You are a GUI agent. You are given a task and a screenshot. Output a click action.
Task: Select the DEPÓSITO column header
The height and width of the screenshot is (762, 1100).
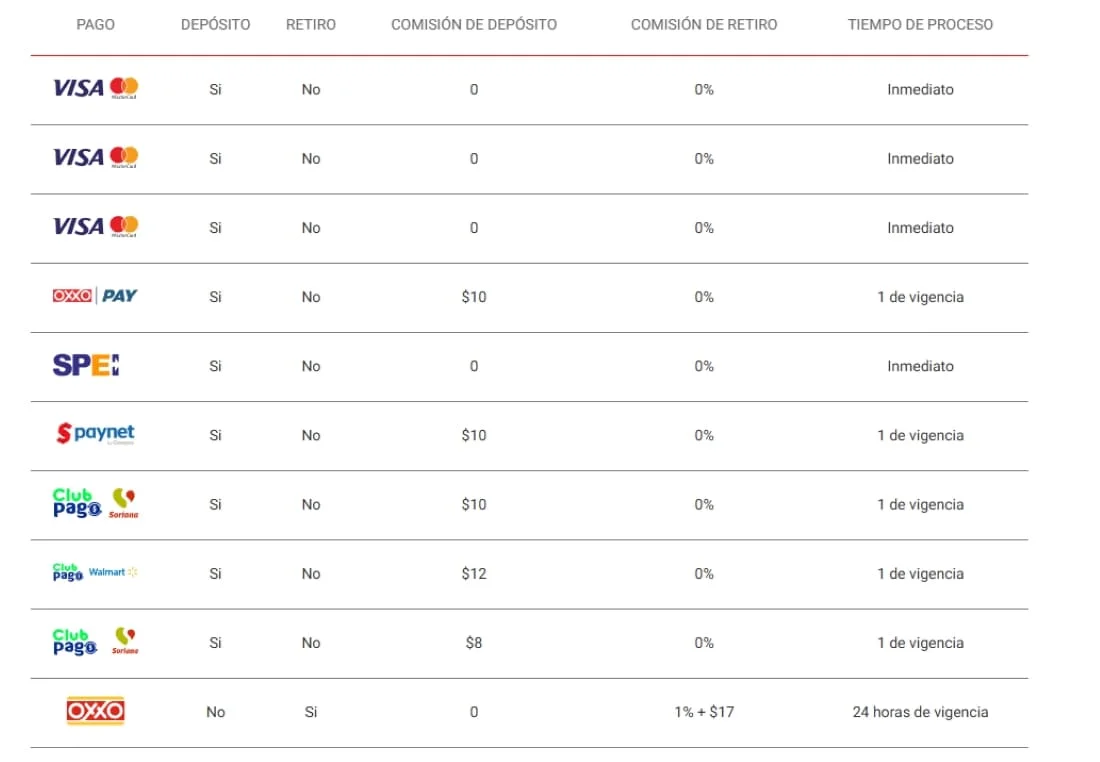(x=216, y=24)
